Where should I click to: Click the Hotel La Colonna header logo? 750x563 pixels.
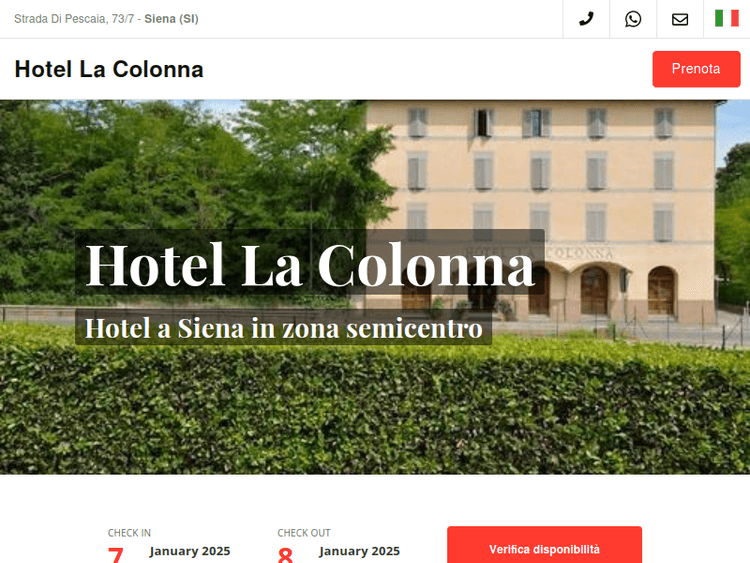(109, 69)
